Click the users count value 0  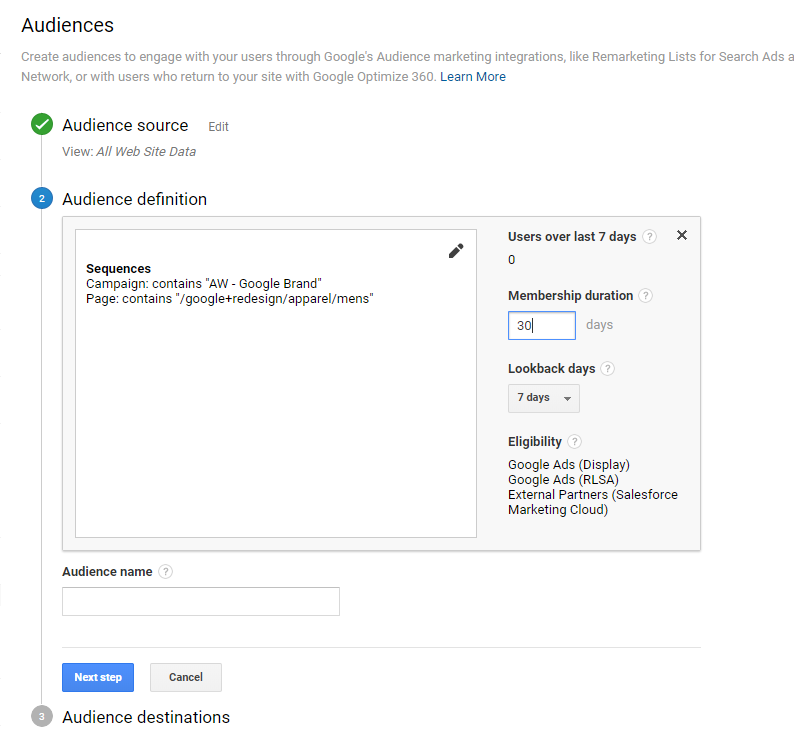click(x=511, y=260)
